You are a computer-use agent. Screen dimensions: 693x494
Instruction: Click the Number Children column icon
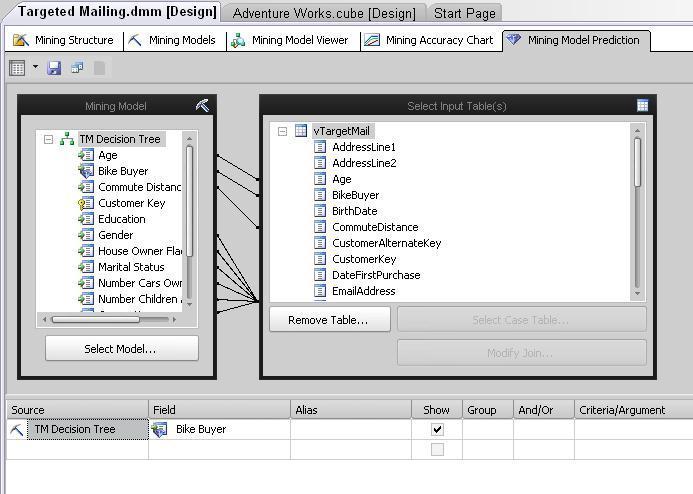click(86, 299)
